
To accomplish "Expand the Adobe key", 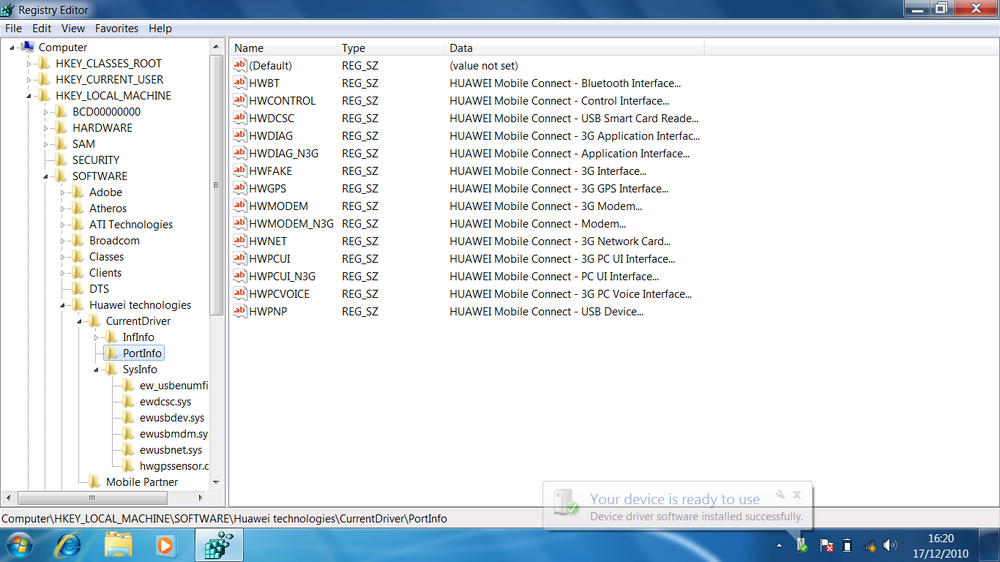I will [62, 192].
